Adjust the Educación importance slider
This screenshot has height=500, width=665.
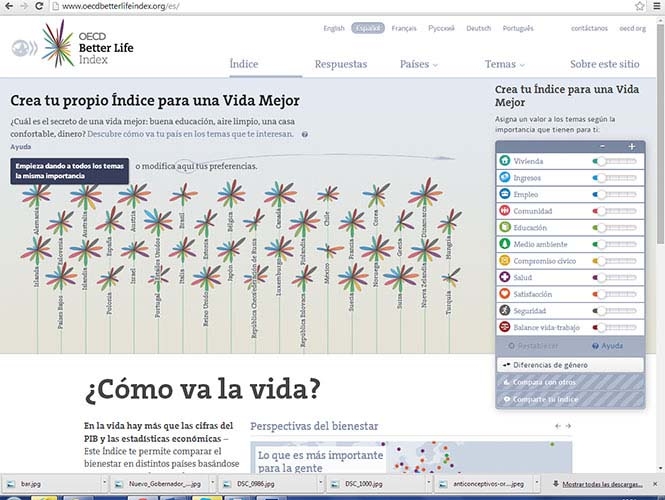[615, 227]
